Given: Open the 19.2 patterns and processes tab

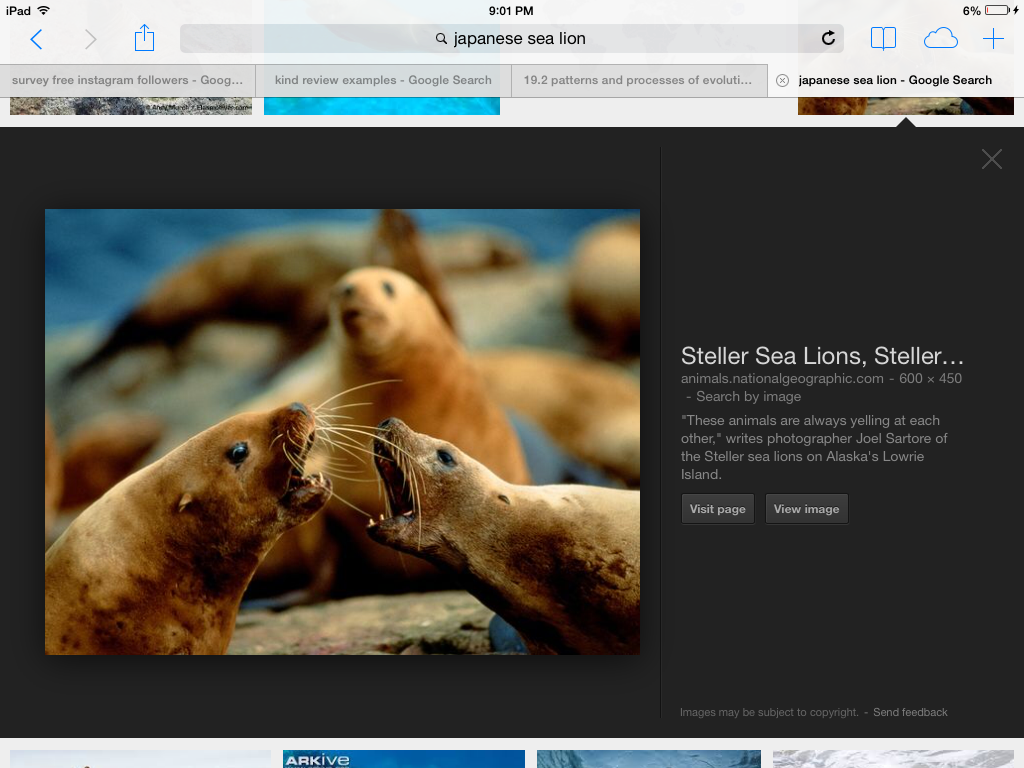Looking at the screenshot, I should pyautogui.click(x=638, y=80).
